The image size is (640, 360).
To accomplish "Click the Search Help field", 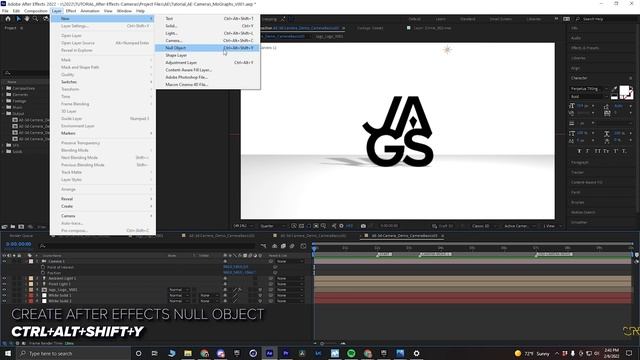I will (x=607, y=19).
